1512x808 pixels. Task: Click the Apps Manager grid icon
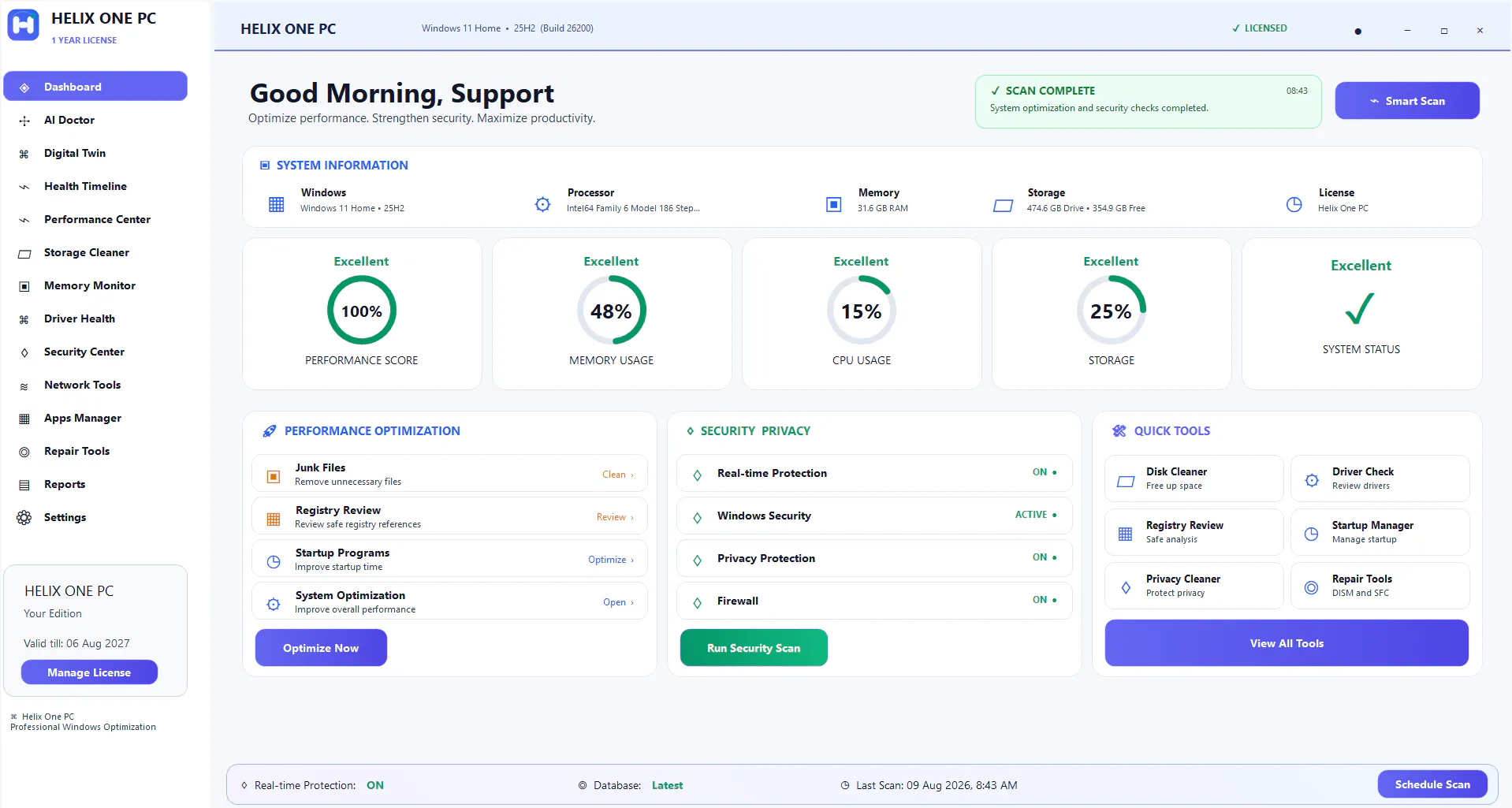24,419
